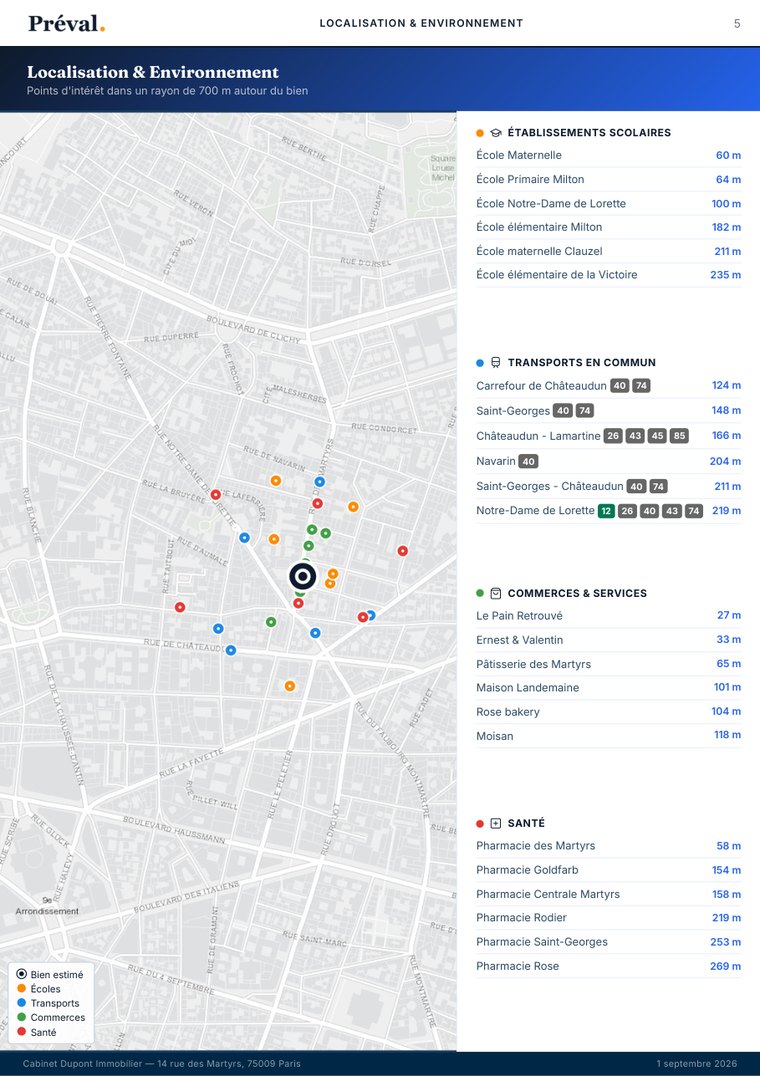
Task: Select the École Notre-Dame de Lorette row
Action: [608, 203]
